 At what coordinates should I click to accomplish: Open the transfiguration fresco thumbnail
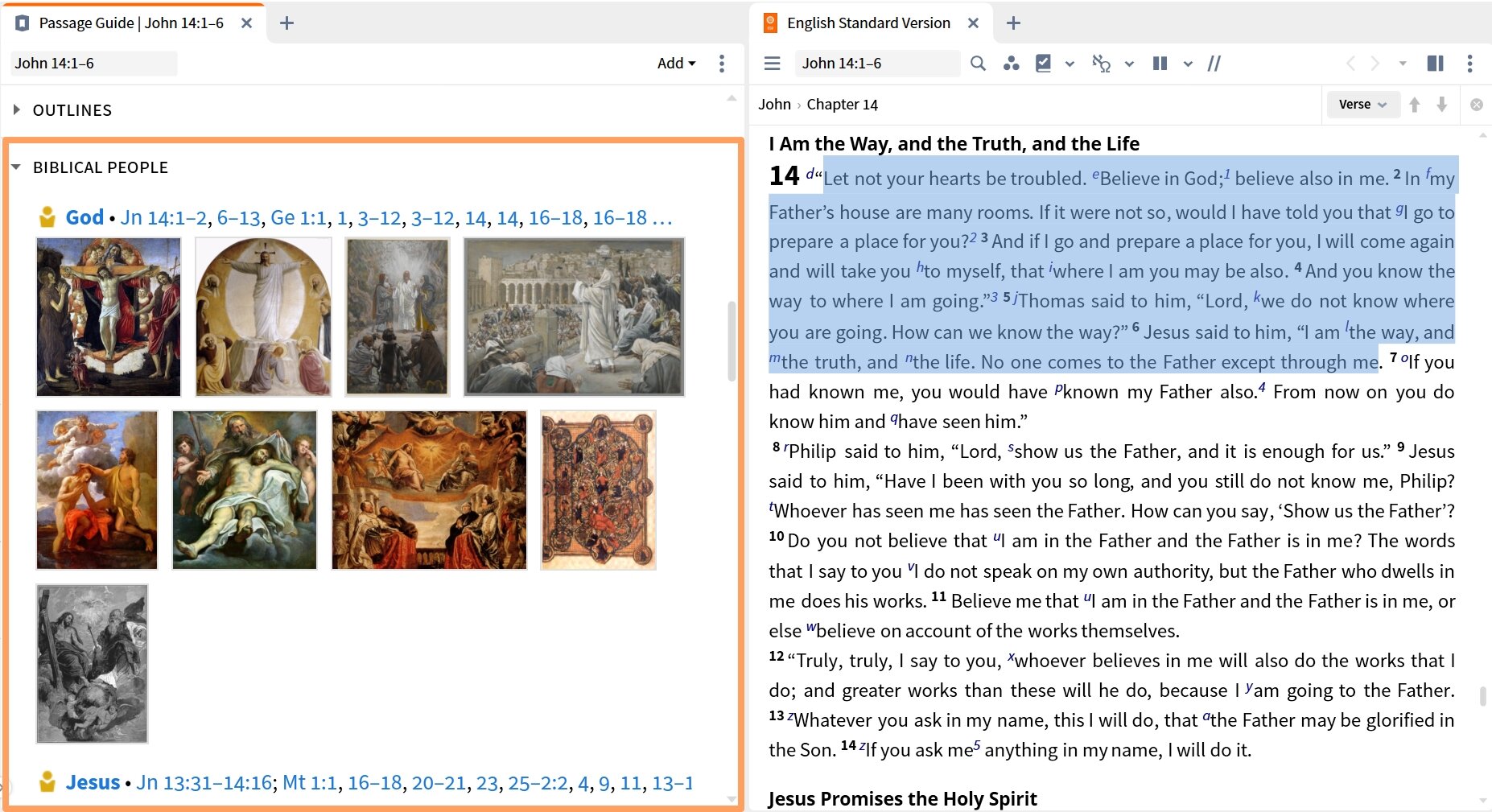(x=263, y=317)
